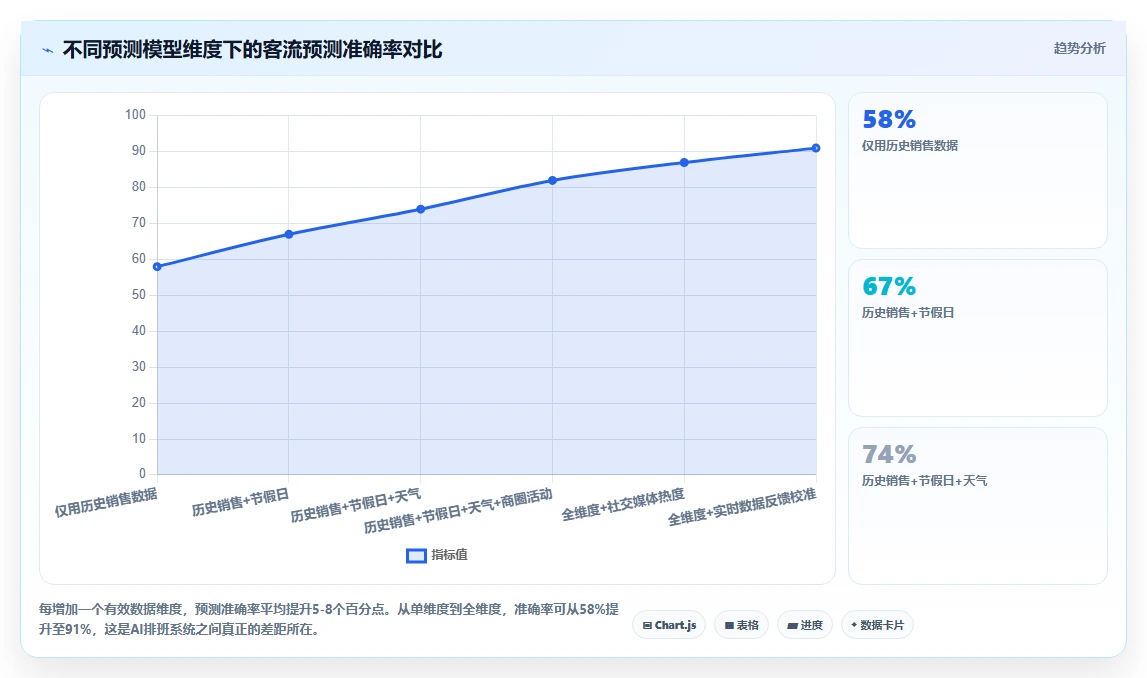Select the 74% 历史销售+节假日+天气 card

(977, 505)
